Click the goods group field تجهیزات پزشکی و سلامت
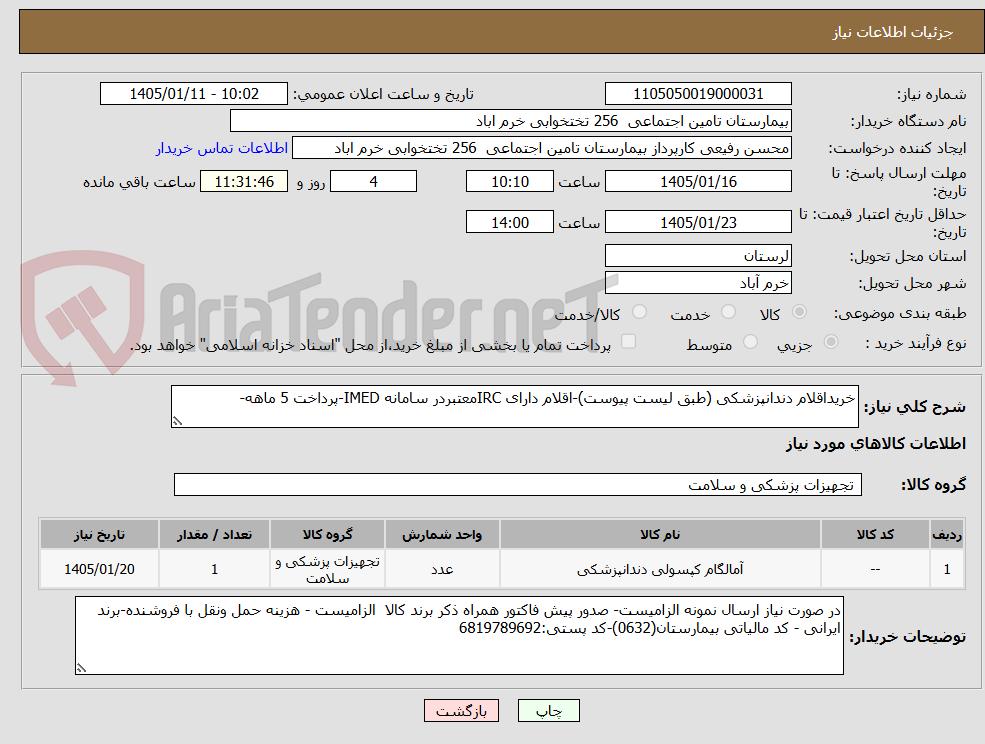The width and height of the screenshot is (985, 744). (x=518, y=484)
